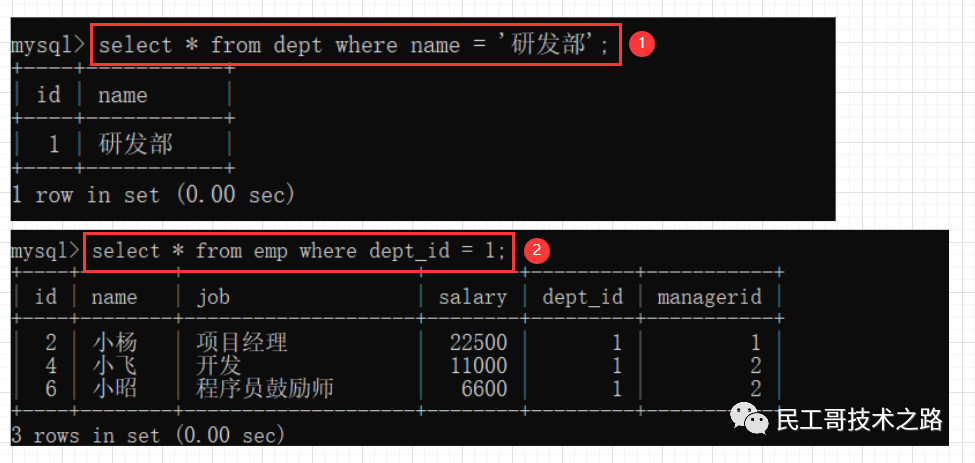The image size is (975, 463).
Task: Click id value 4 in 小飞's row
Action: pos(51,365)
